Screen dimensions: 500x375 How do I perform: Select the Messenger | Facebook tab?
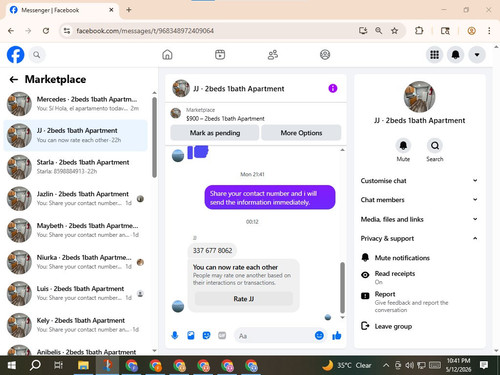62,10
